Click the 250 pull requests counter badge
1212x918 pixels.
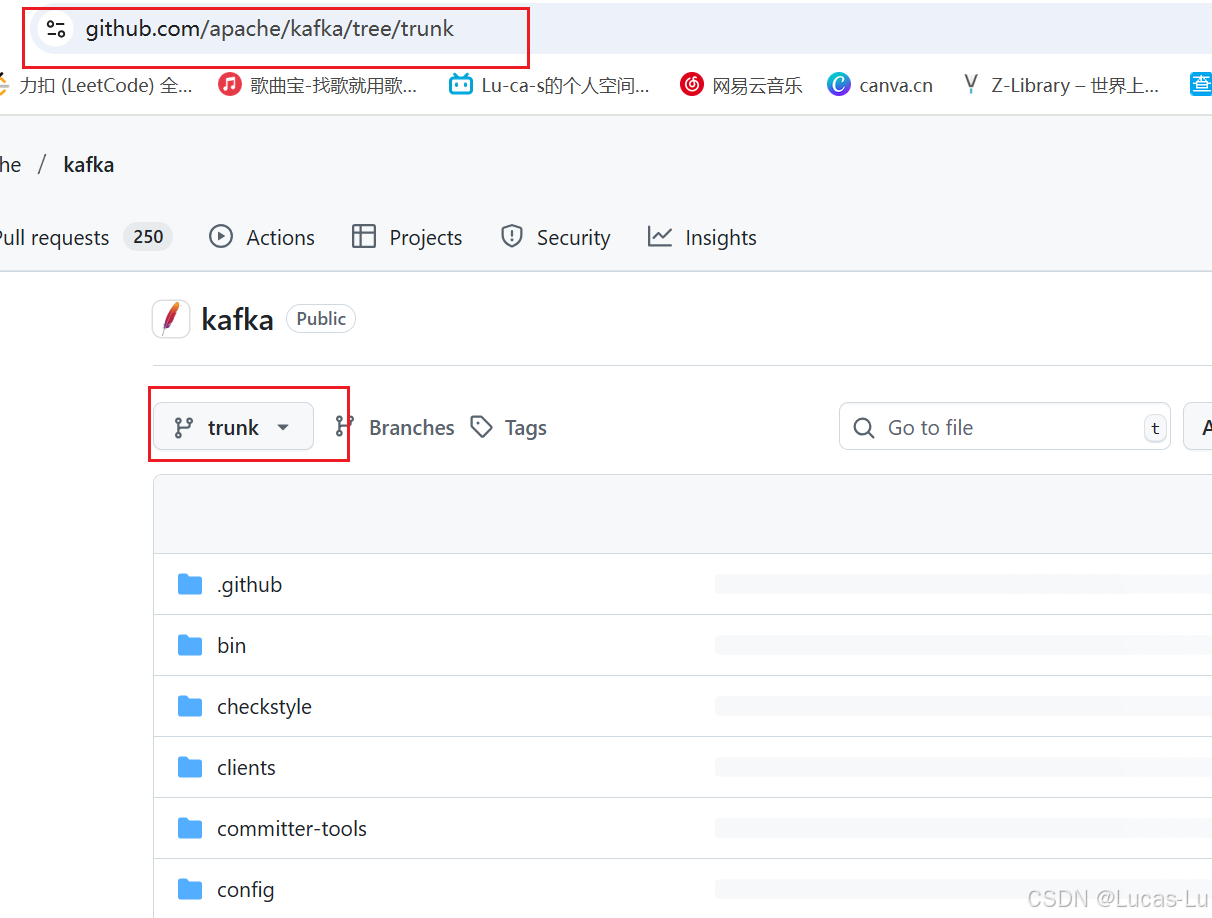pyautogui.click(x=148, y=237)
